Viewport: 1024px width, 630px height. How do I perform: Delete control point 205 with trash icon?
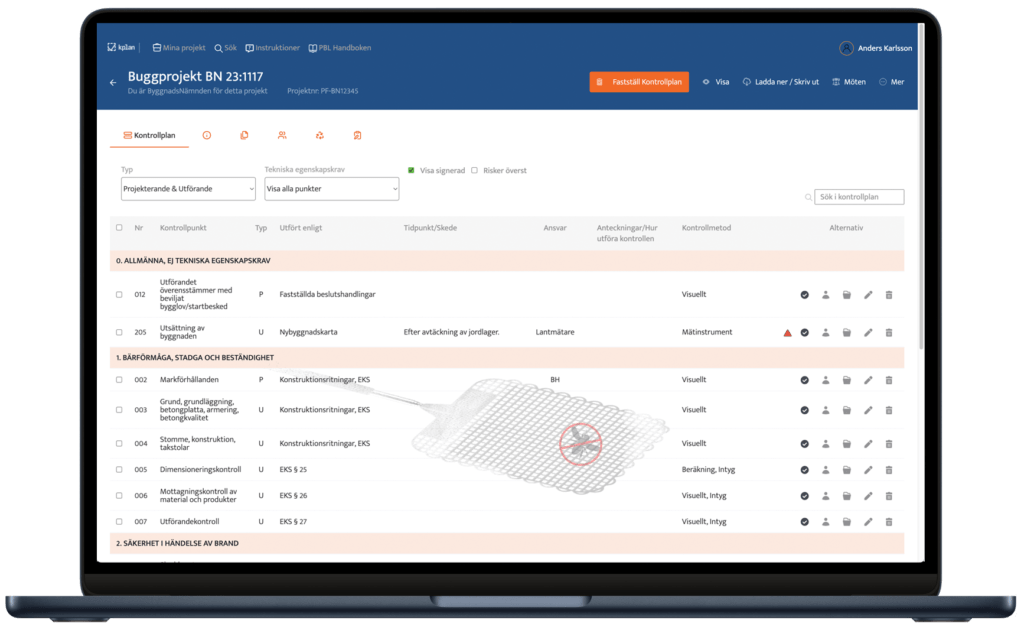888,332
